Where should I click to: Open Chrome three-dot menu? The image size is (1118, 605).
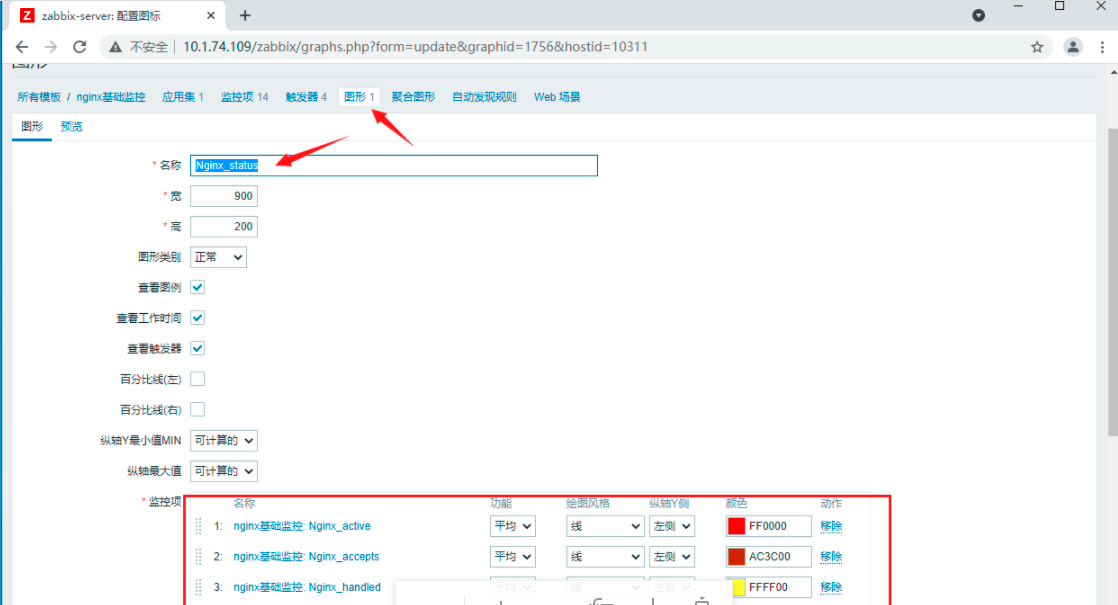click(x=1102, y=47)
